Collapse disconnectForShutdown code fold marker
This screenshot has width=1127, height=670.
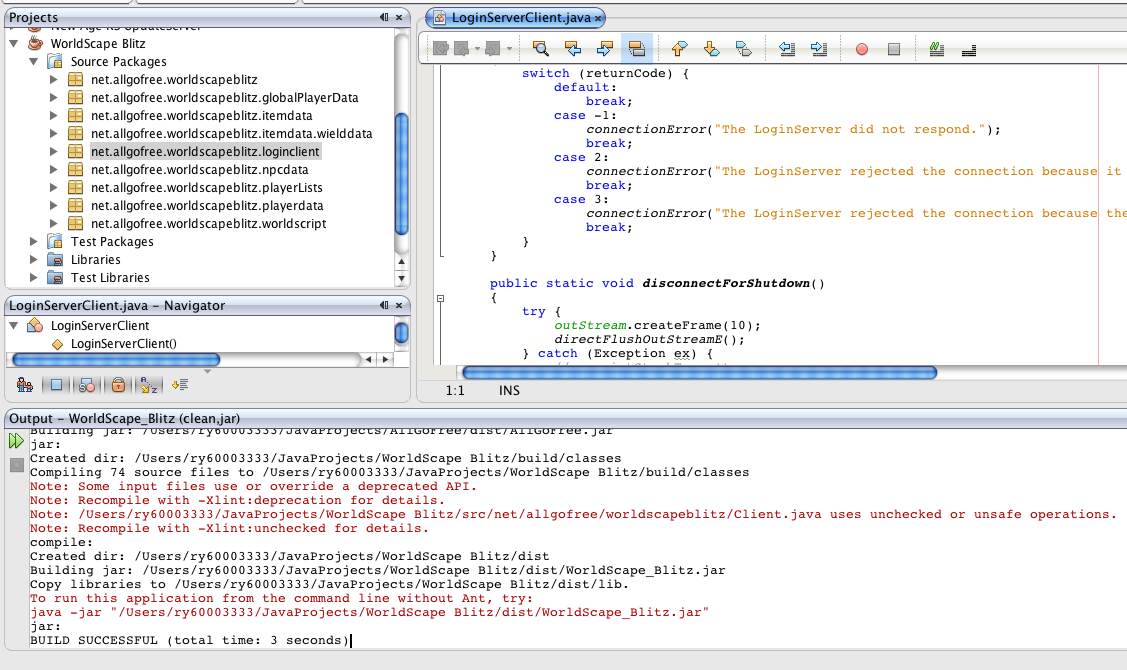[x=441, y=298]
